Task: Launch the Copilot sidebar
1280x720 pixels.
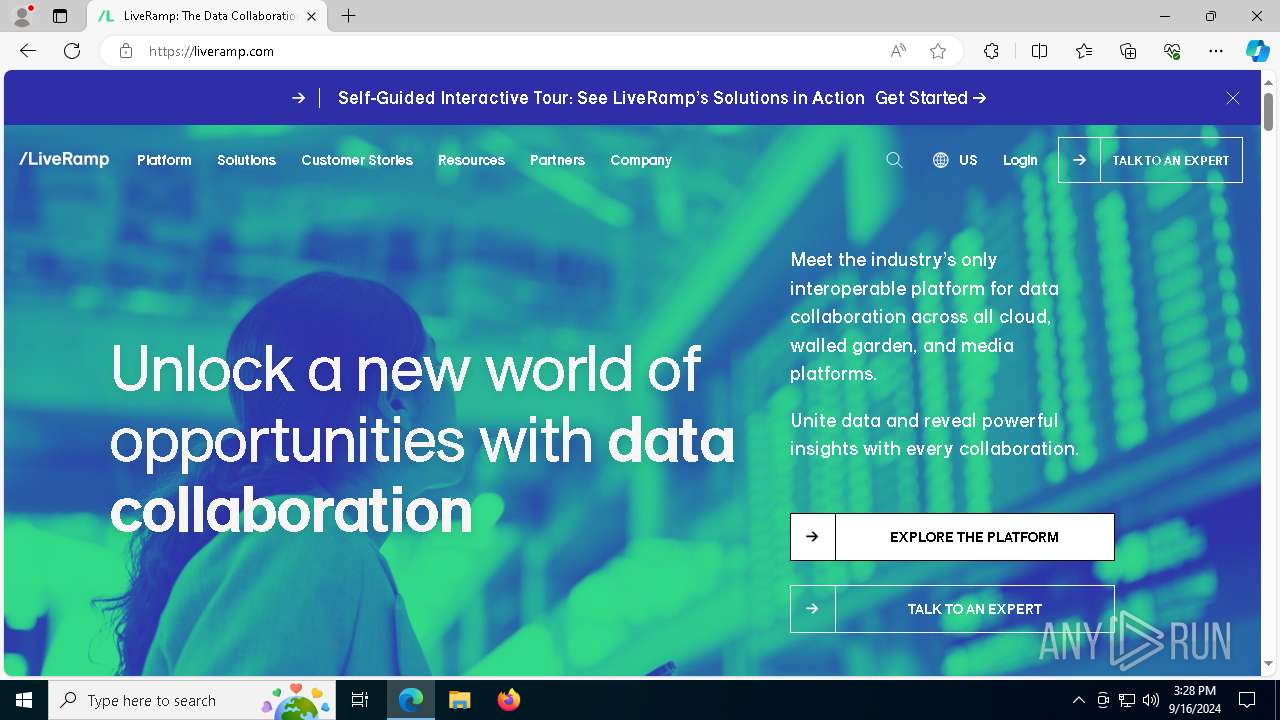Action: (1257, 51)
